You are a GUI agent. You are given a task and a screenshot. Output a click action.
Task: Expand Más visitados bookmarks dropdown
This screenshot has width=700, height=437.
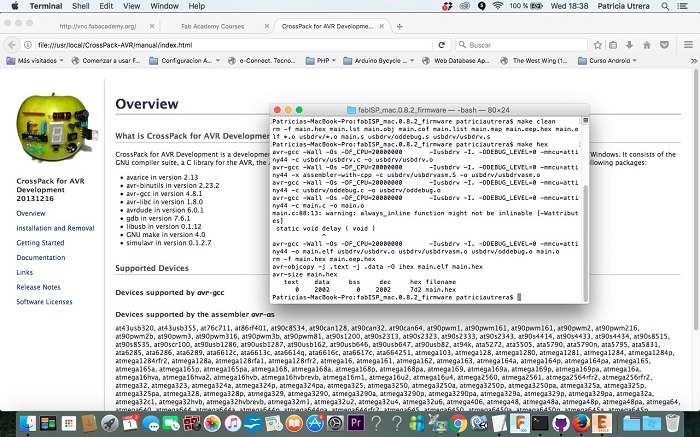[x=35, y=60]
